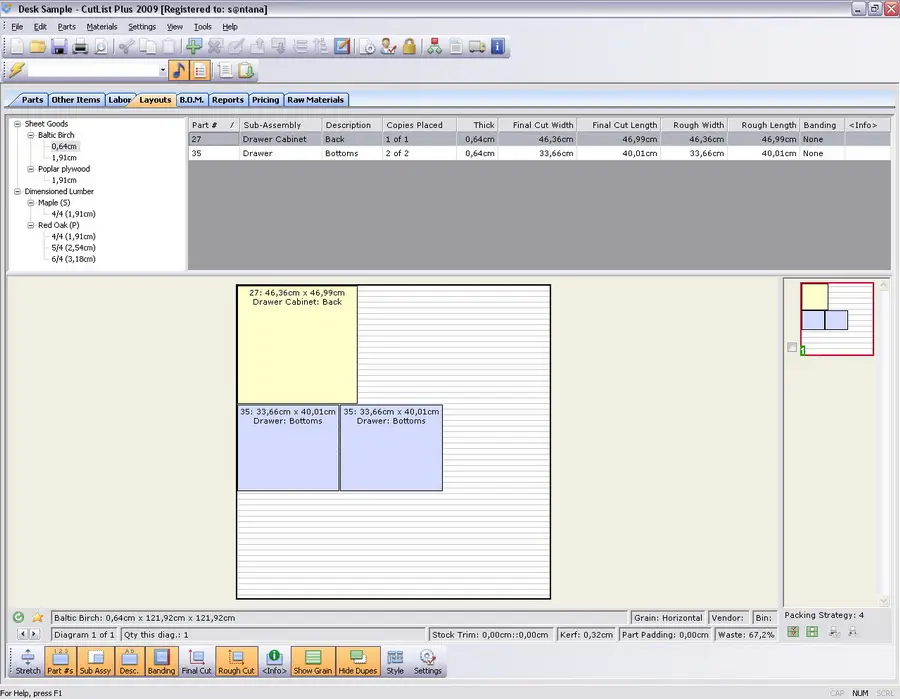This screenshot has width=900, height=699.
Task: Click the document list icon beside clipboard
Action: pos(226,70)
